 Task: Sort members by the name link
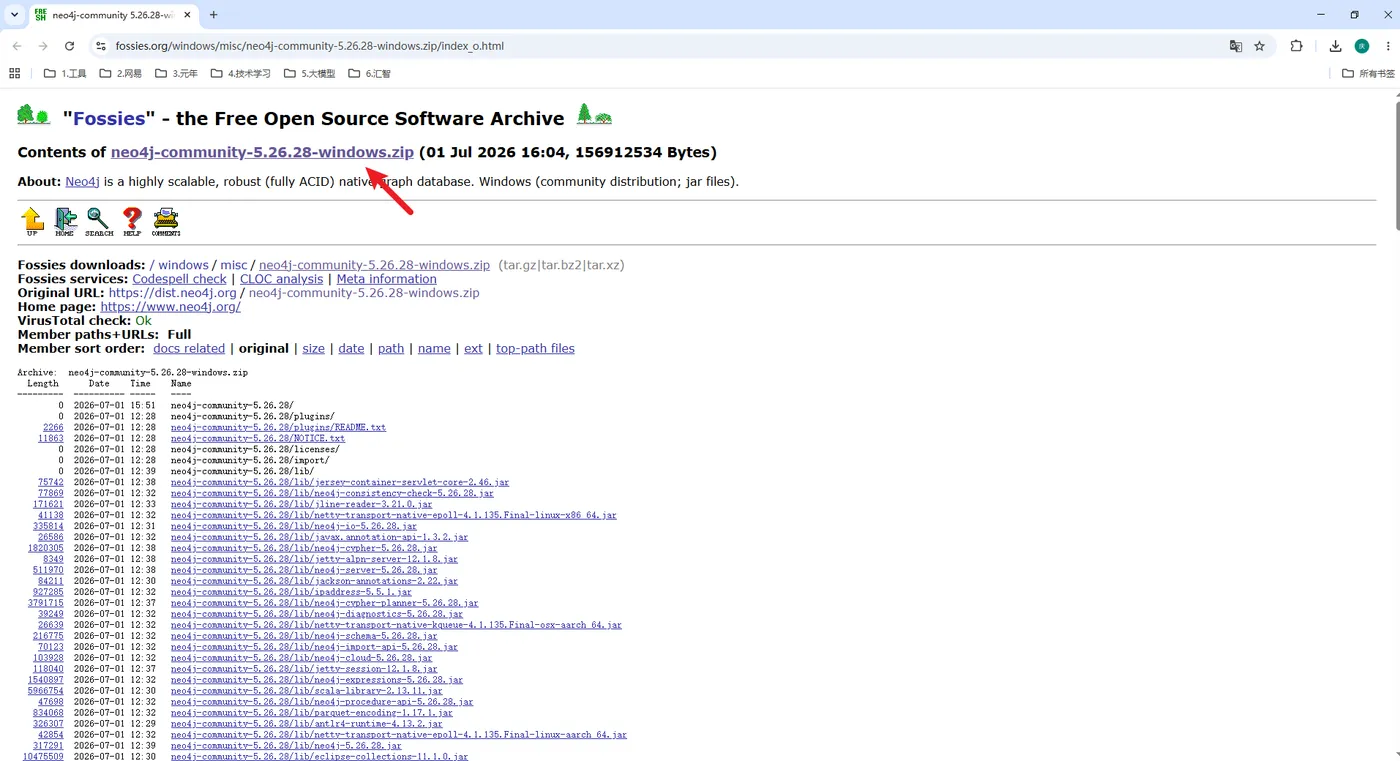[x=434, y=349]
